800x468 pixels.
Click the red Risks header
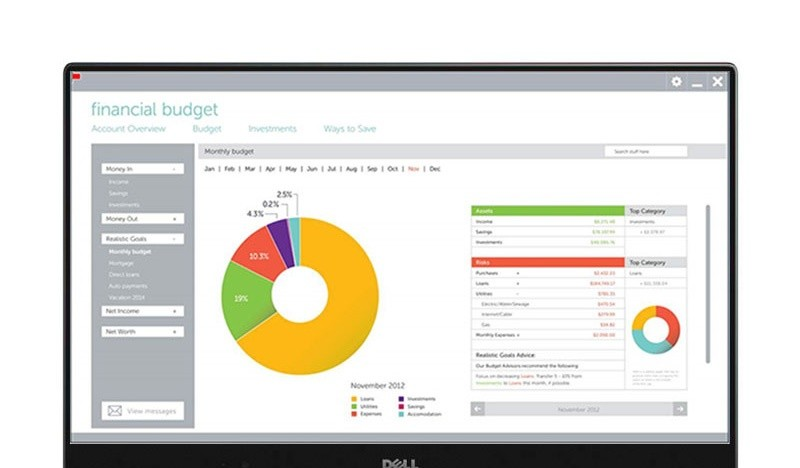547,262
